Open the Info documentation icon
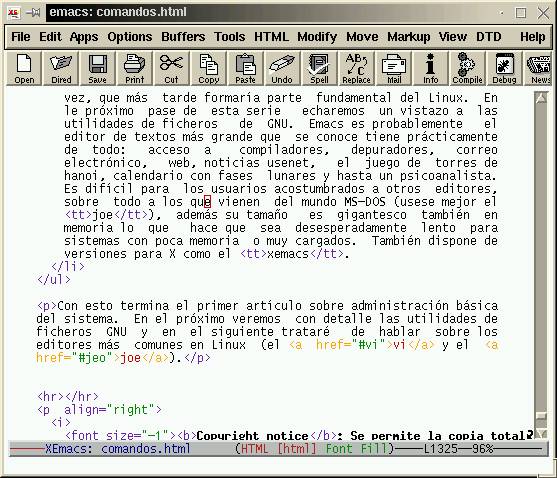The height and width of the screenshot is (478, 557). click(x=431, y=69)
